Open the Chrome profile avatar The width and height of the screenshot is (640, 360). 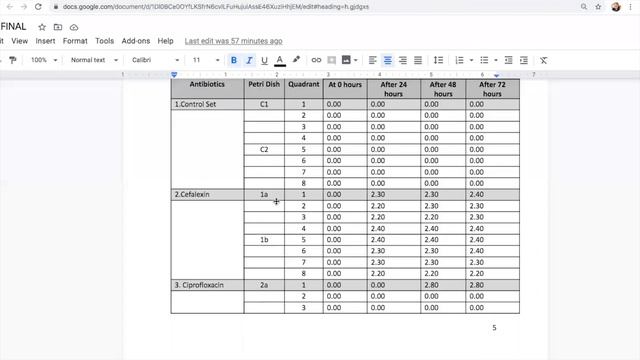(x=616, y=7)
